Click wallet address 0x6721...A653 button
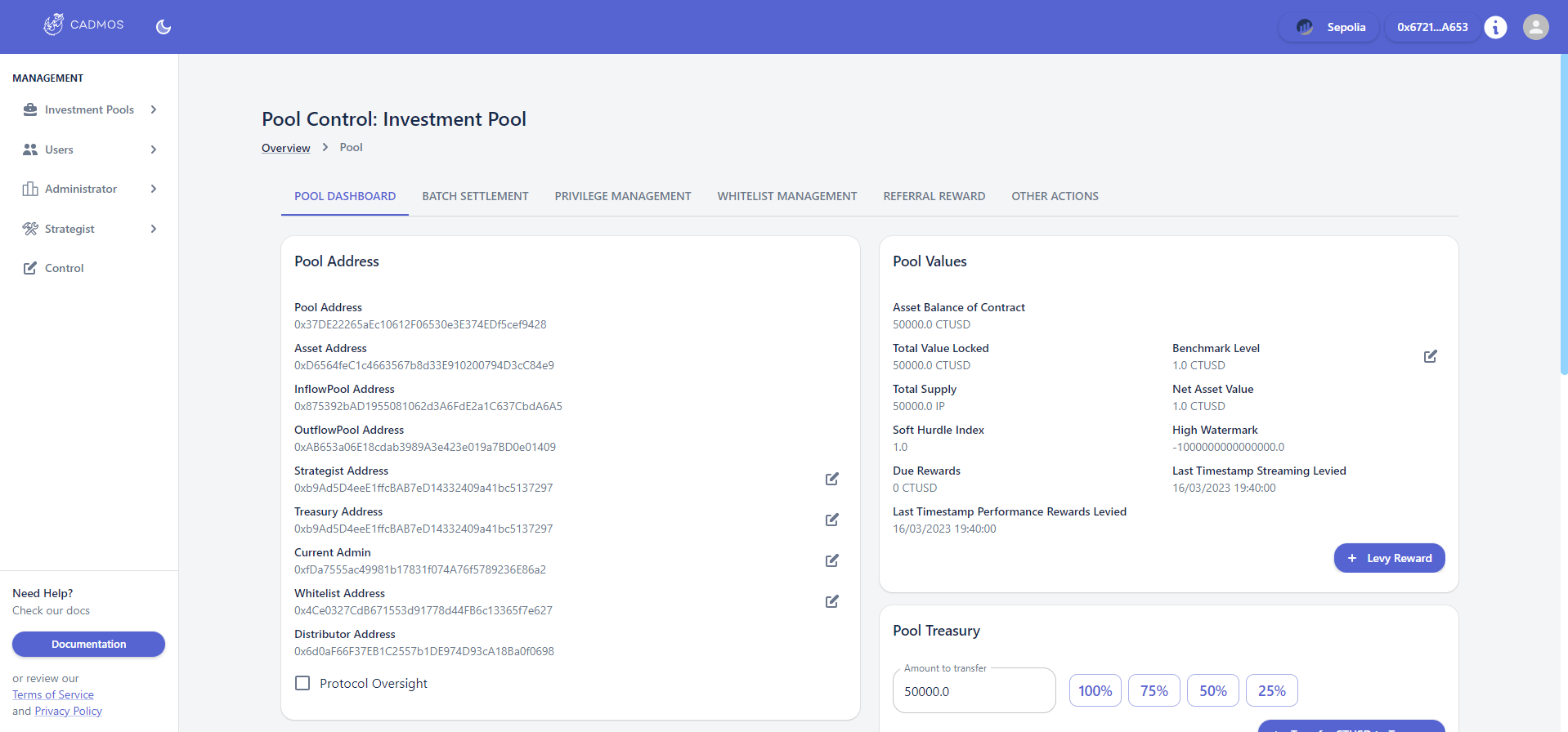This screenshot has height=732, width=1568. click(x=1432, y=27)
